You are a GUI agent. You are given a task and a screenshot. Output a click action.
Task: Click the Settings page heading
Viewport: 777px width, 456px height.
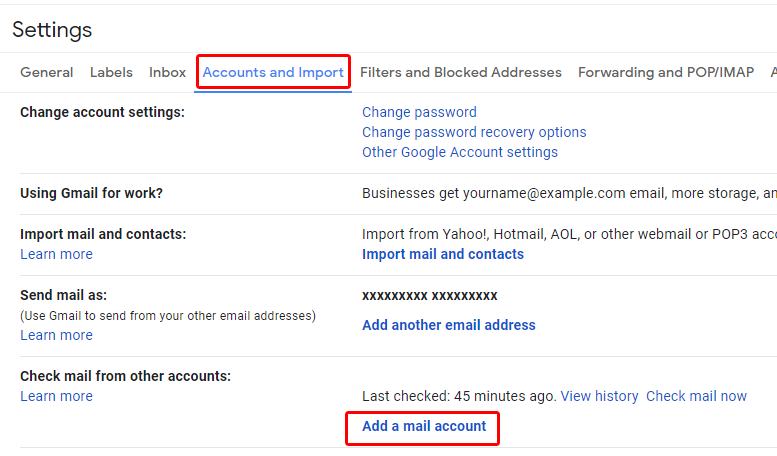[x=52, y=30]
